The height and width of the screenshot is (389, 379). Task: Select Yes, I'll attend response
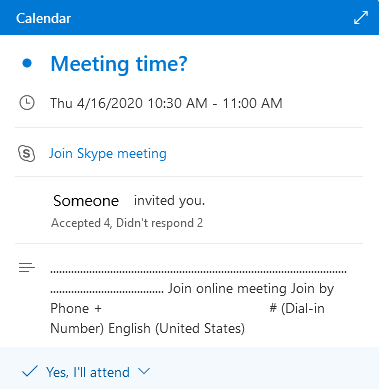click(x=88, y=372)
